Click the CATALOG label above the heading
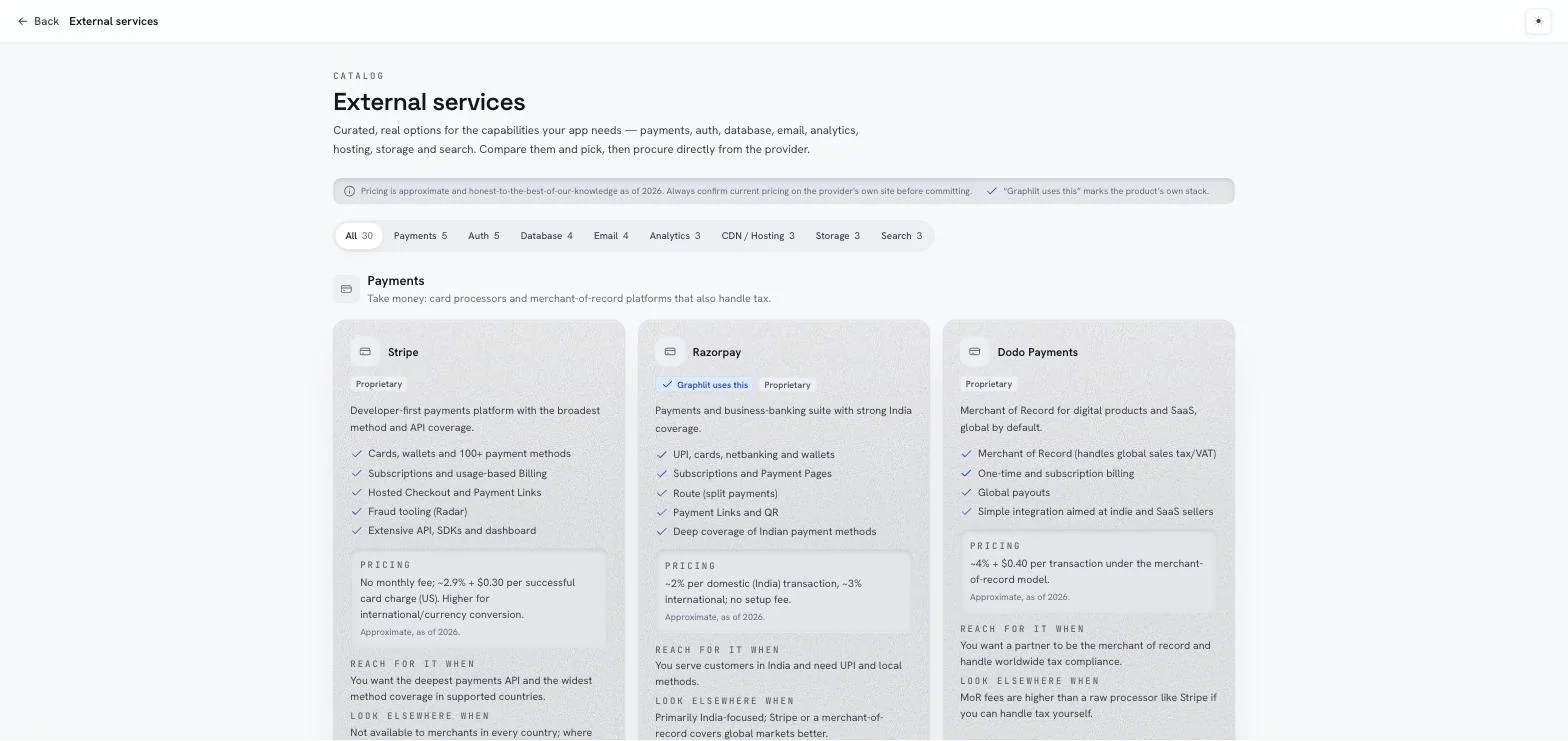1568x741 pixels. pyautogui.click(x=359, y=76)
